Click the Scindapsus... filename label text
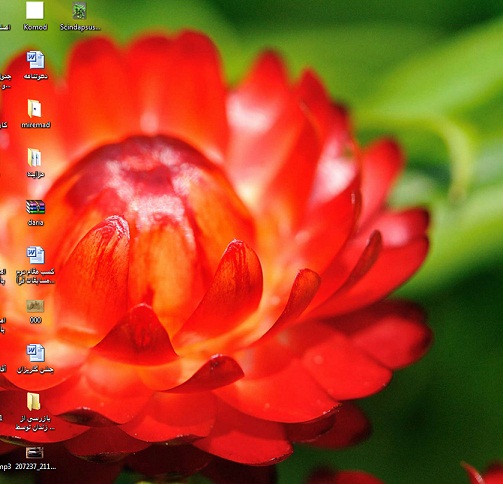The height and width of the screenshot is (484, 503). 80,27
